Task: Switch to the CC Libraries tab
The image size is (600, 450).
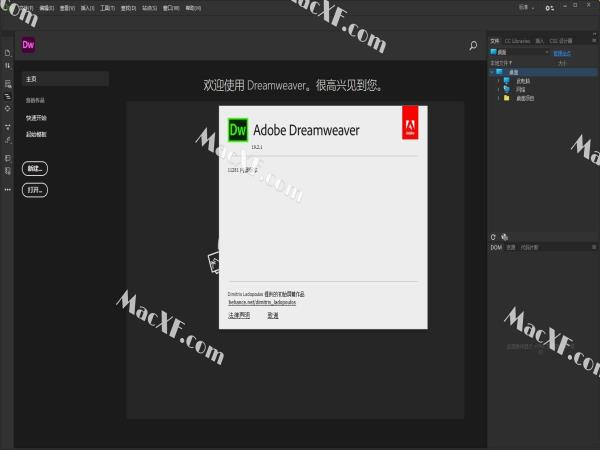Action: point(517,41)
